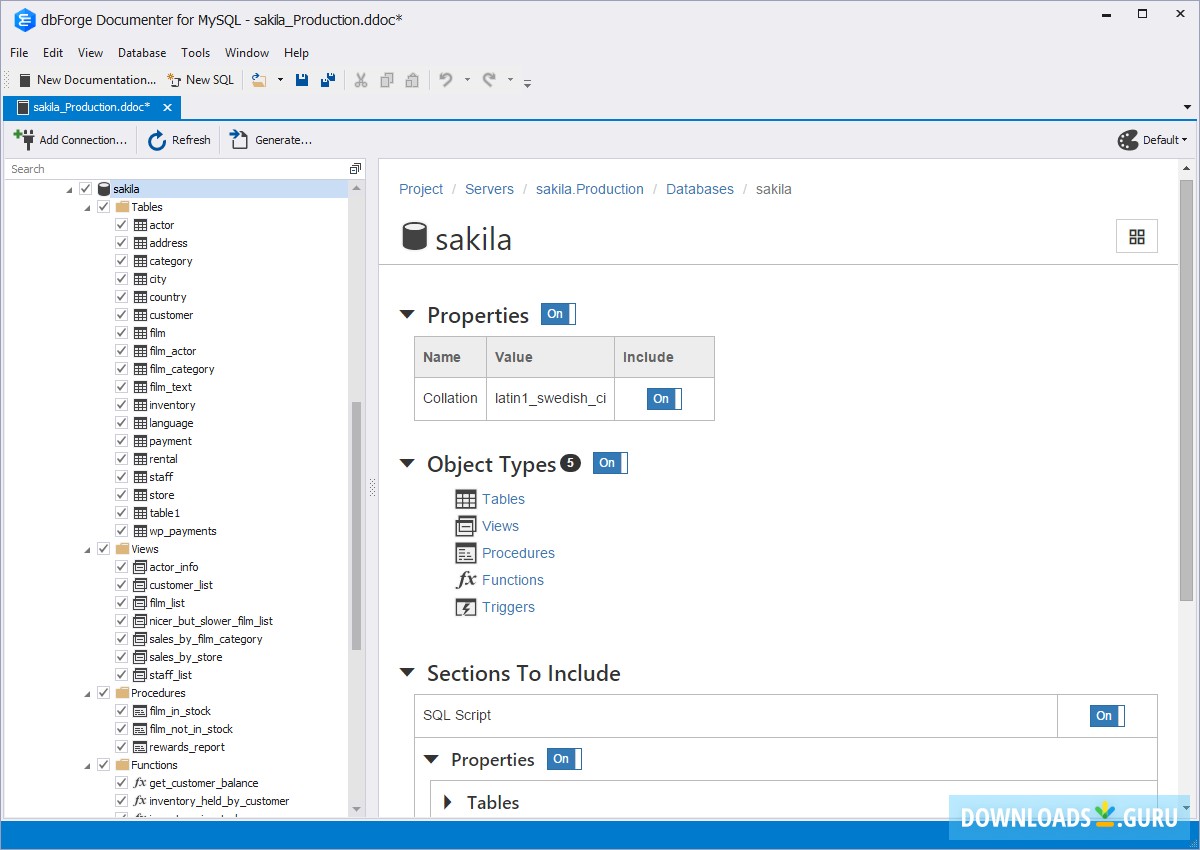This screenshot has width=1200, height=850.
Task: Collapse the Functions folder node
Action: coord(87,765)
